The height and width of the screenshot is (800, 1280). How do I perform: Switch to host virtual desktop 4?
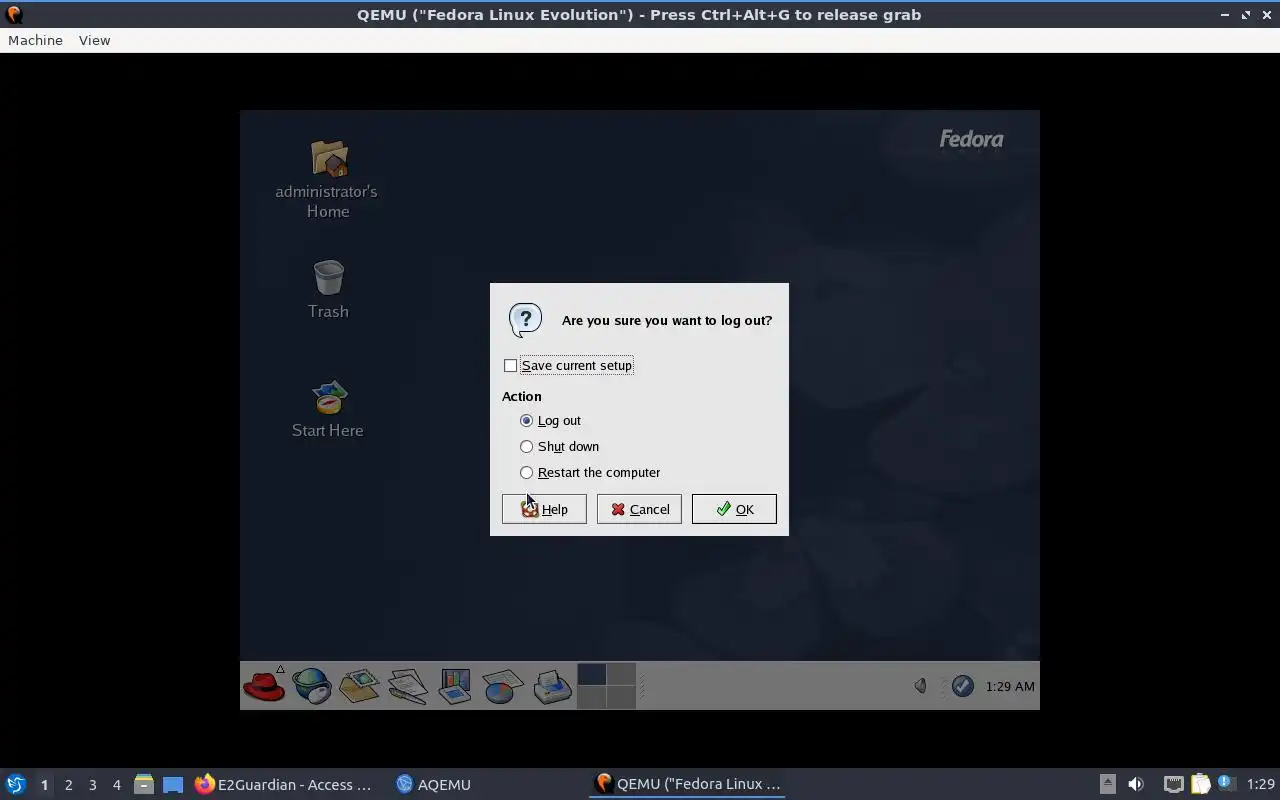116,785
